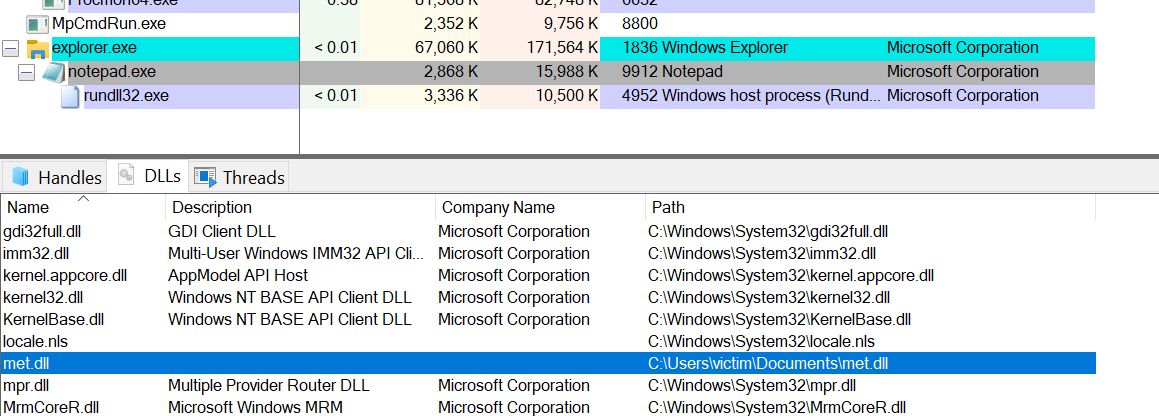Select gdi32full.dll in the list

[43, 232]
